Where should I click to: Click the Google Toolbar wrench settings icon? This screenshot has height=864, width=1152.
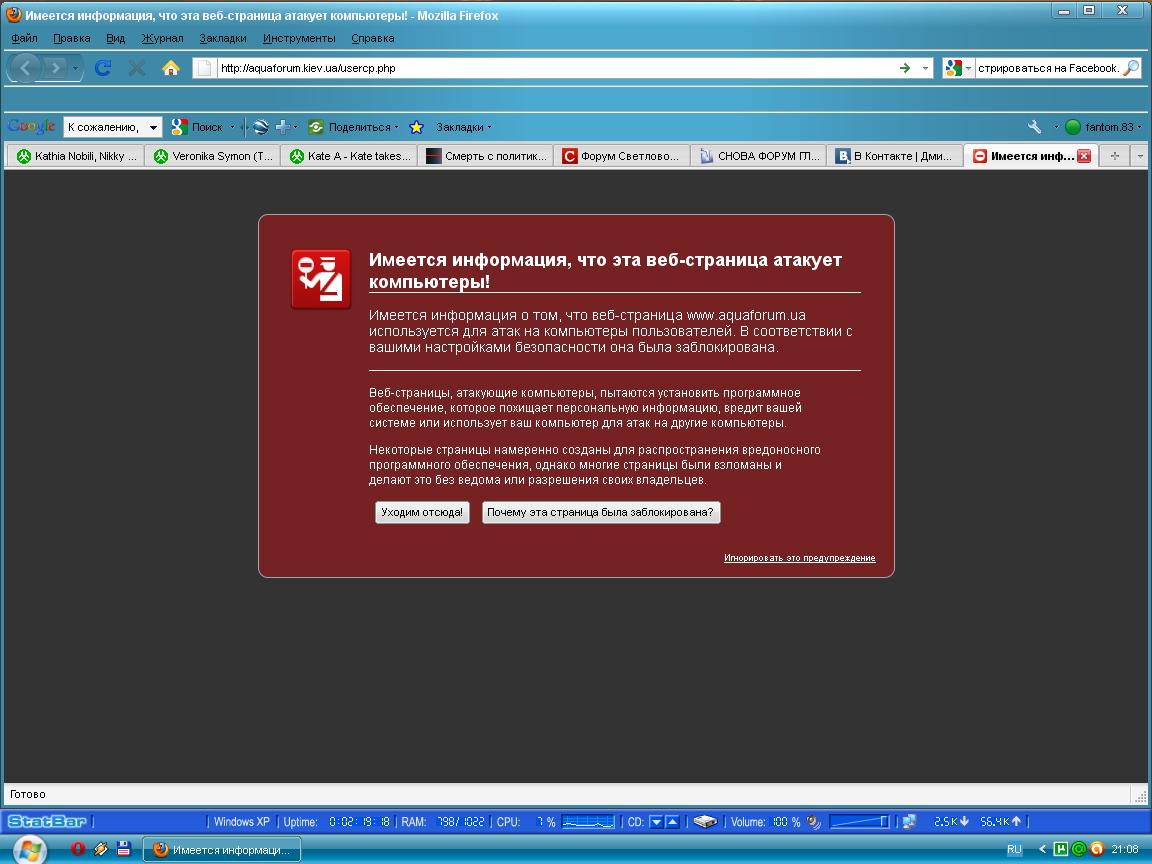click(x=1034, y=127)
